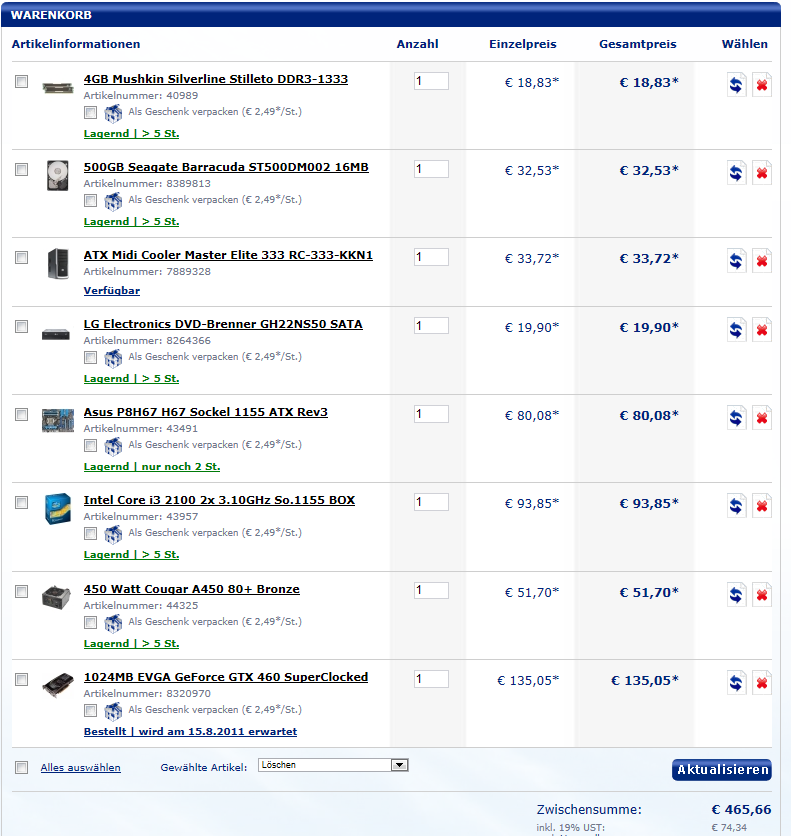
Task: Click the Verfügbar availability link
Action: click(x=112, y=291)
